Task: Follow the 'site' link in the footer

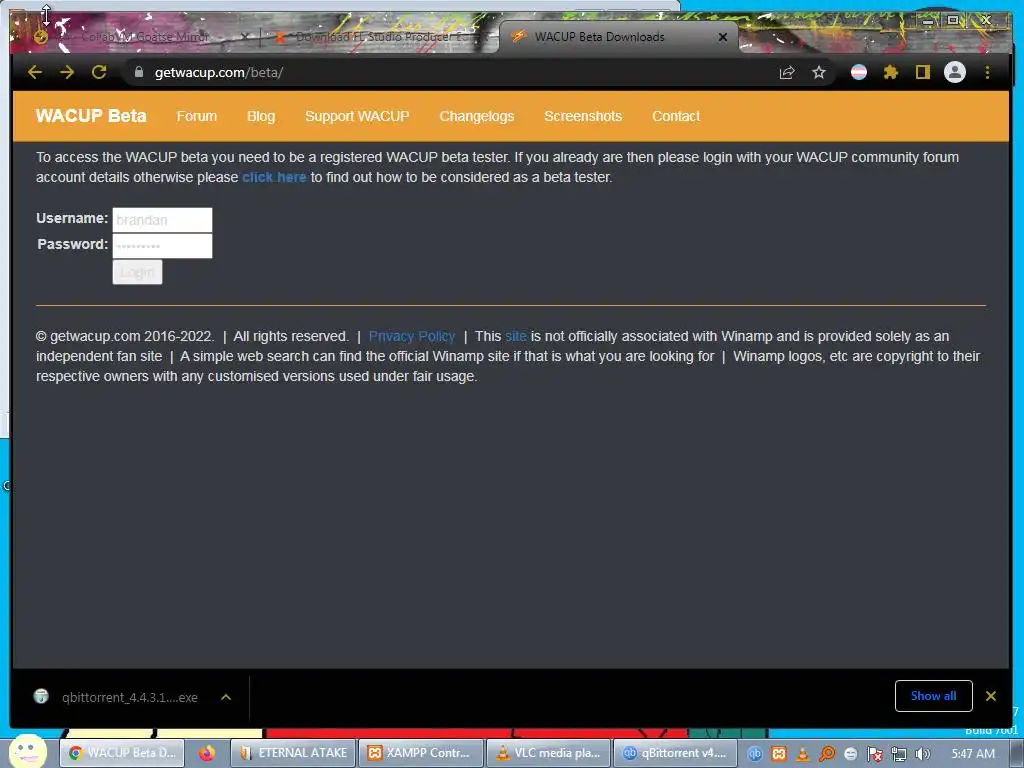Action: click(x=515, y=336)
